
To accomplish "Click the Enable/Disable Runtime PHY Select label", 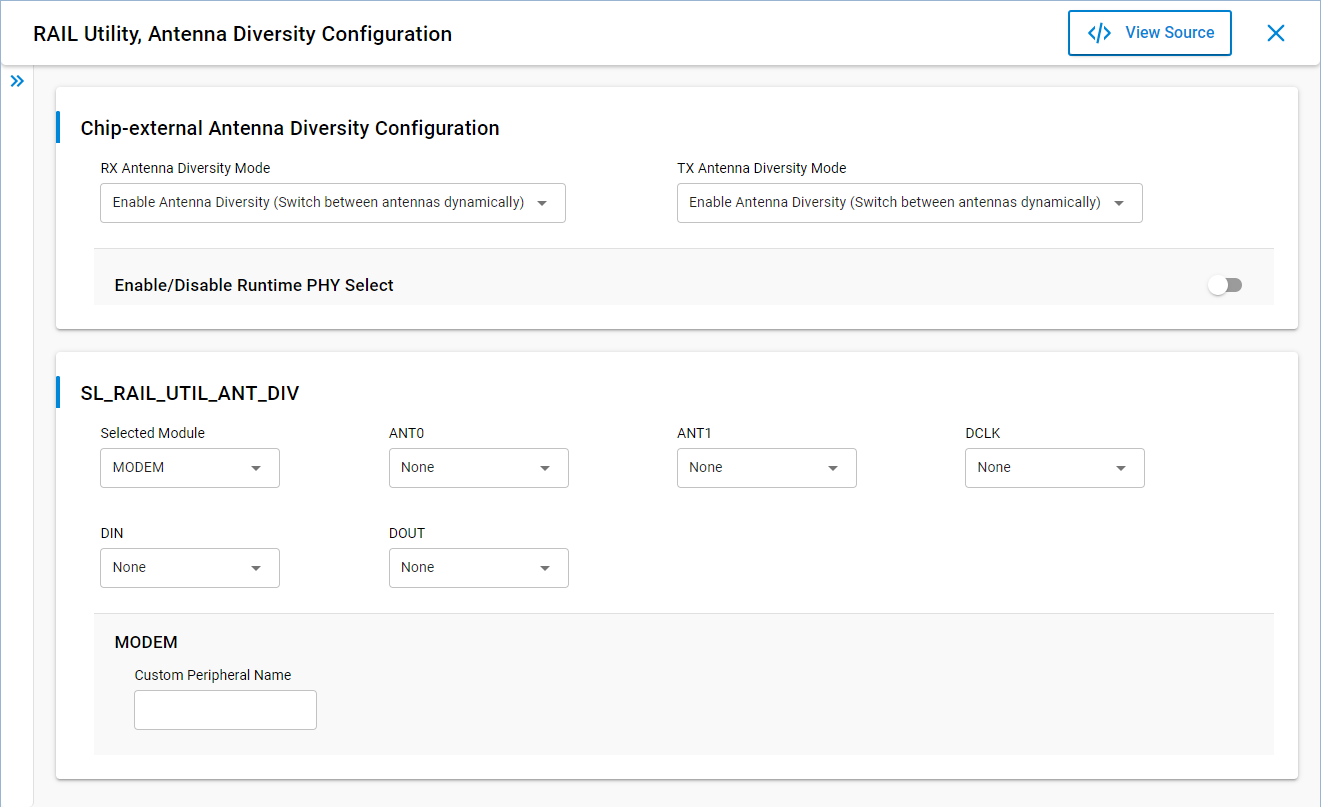I will click(254, 286).
